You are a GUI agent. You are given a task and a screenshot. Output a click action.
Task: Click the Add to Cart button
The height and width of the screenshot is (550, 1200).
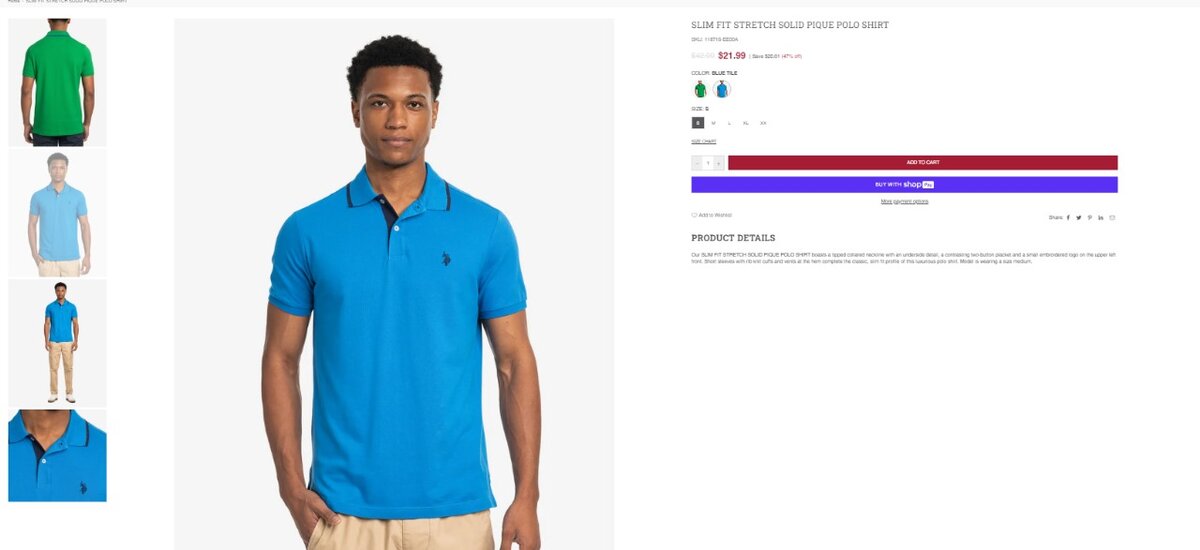[x=923, y=162]
